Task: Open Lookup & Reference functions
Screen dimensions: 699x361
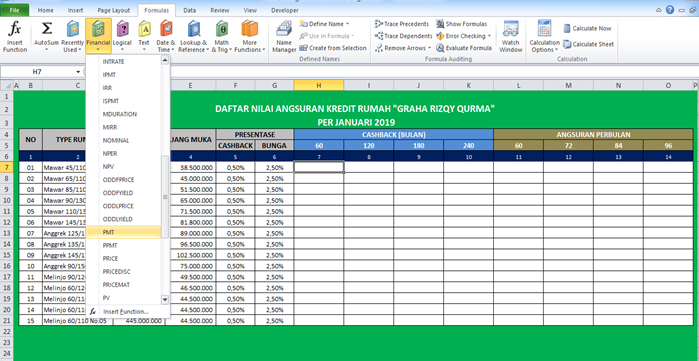Action: 194,37
